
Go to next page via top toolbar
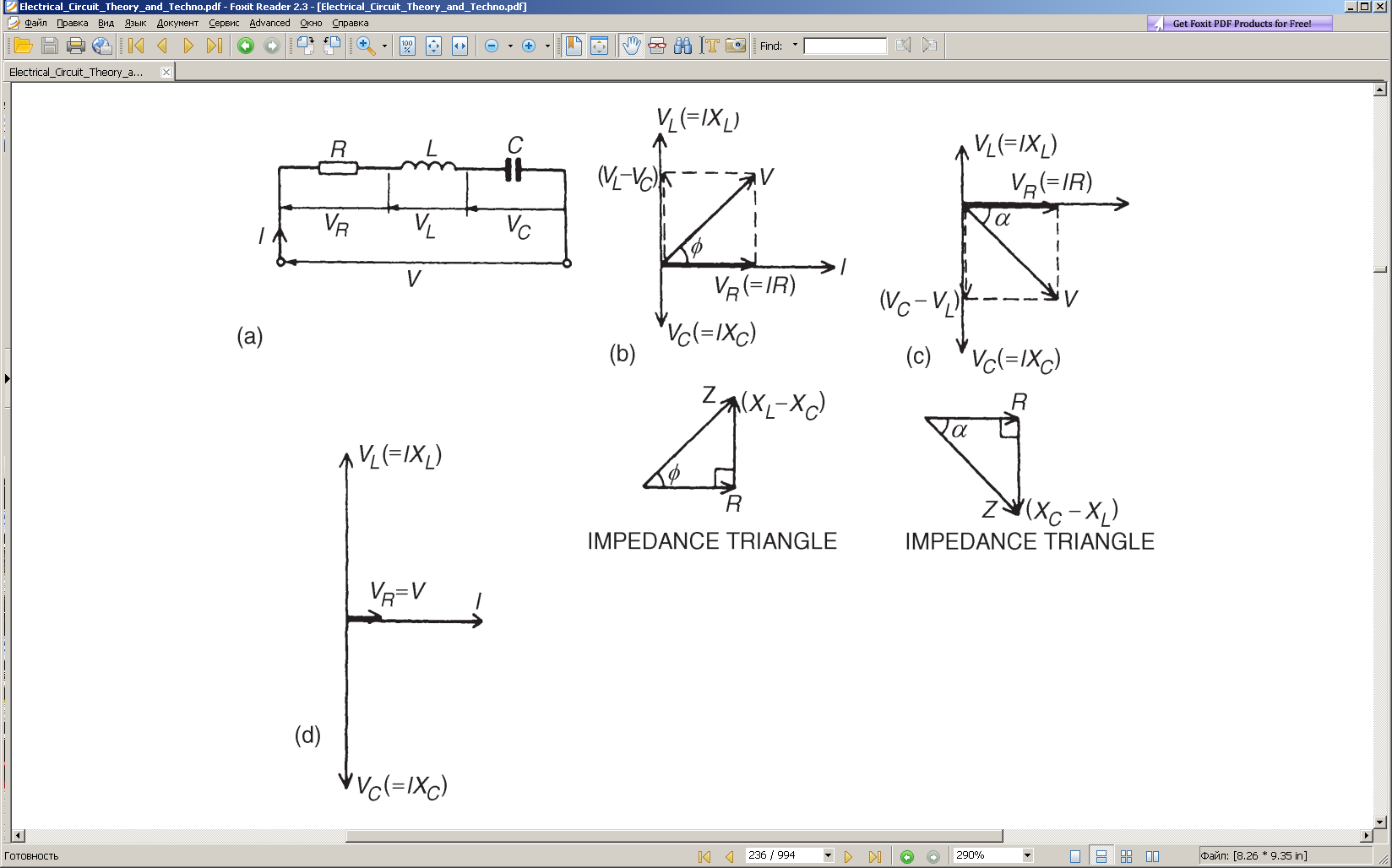click(188, 46)
